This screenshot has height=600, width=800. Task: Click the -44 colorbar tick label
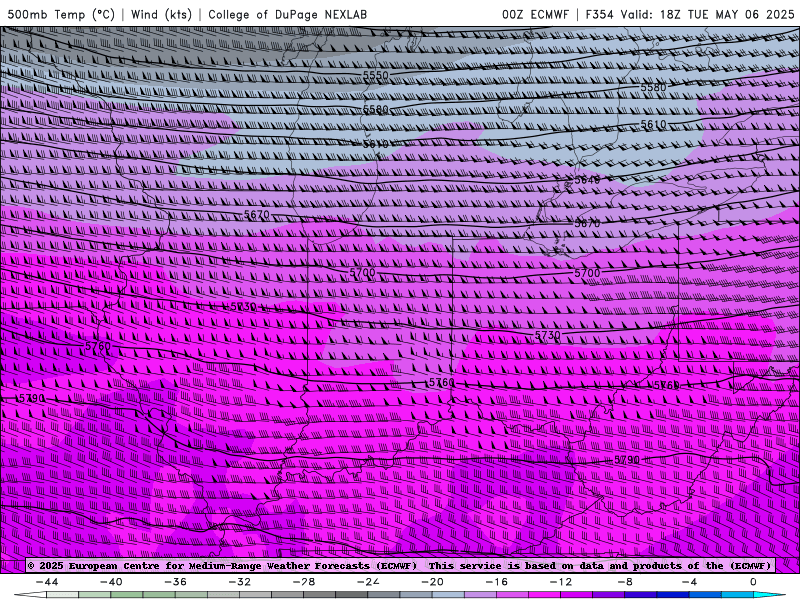[x=47, y=582]
